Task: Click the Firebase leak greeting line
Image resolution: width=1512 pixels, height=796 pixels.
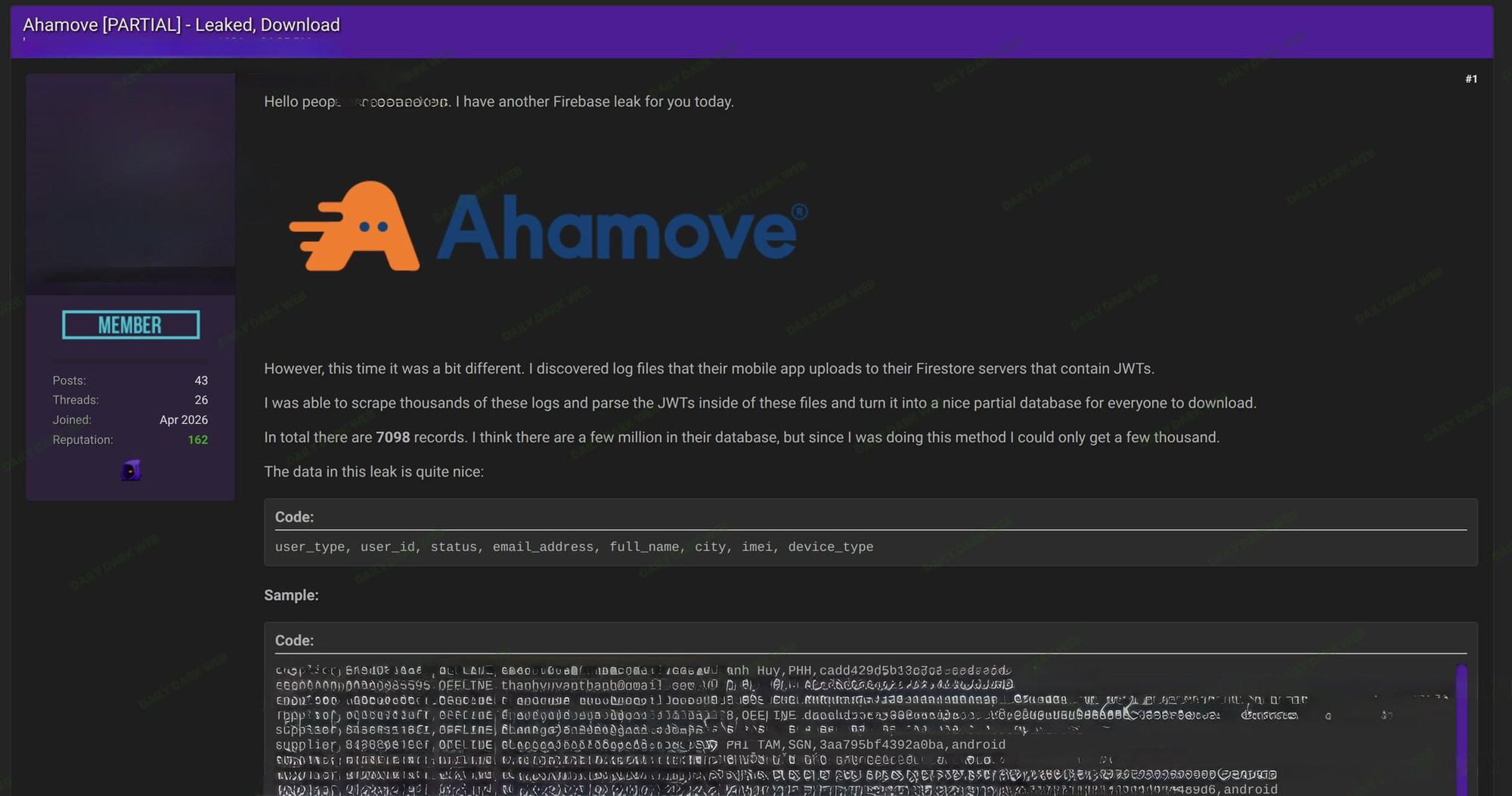Action: point(499,102)
